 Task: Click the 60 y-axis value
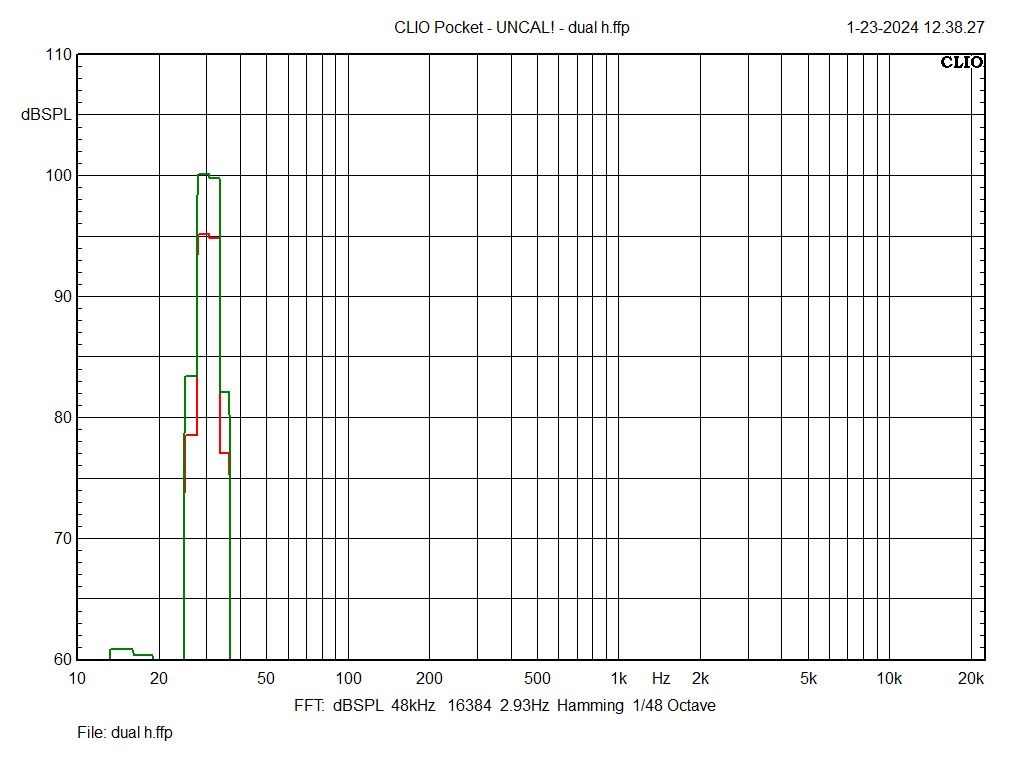coord(63,660)
